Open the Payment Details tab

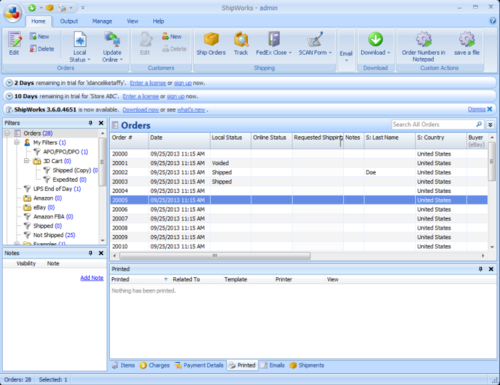point(199,365)
